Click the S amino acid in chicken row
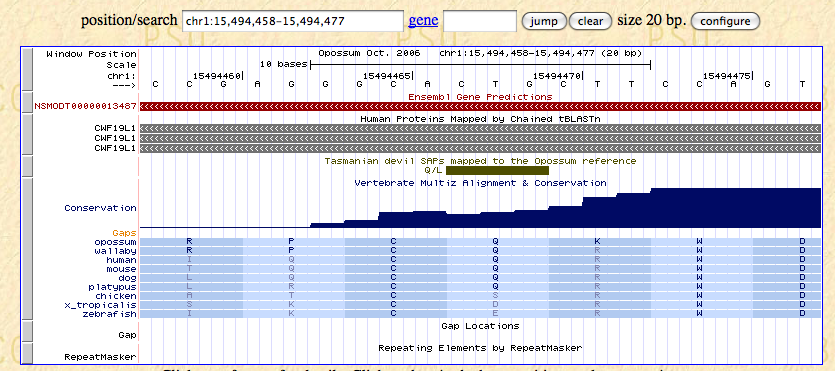835x371 pixels. point(495,296)
